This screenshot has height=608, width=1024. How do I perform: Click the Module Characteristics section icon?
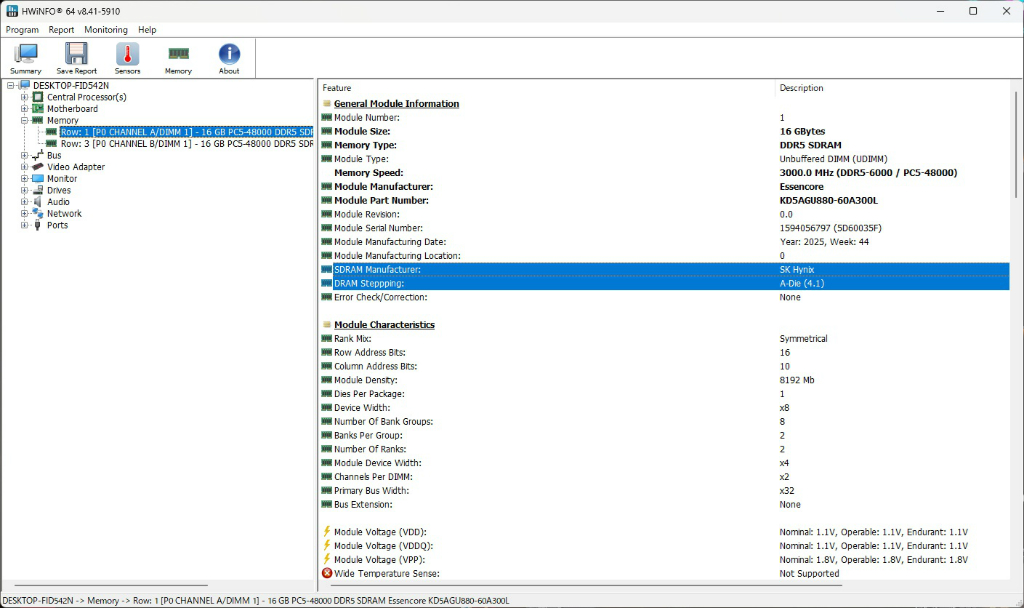(327, 325)
